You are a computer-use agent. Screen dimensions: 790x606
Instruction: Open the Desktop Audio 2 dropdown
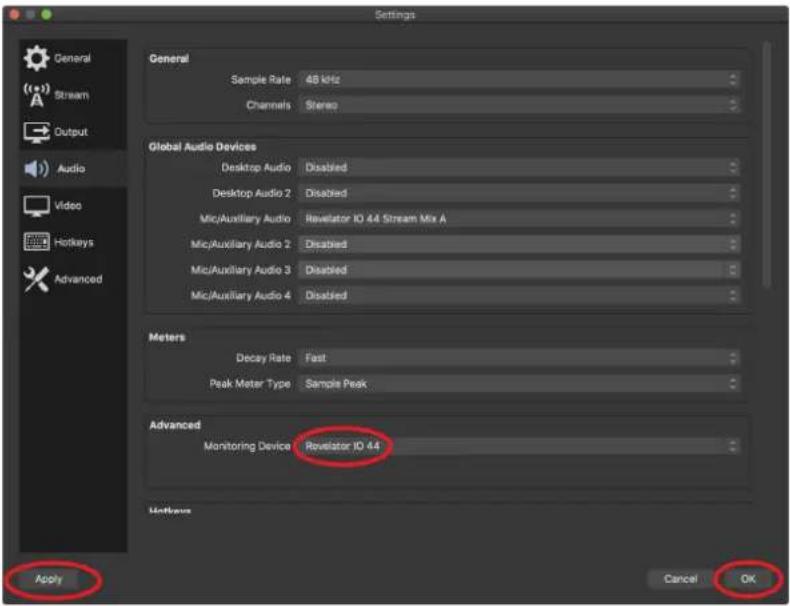pyautogui.click(x=519, y=193)
